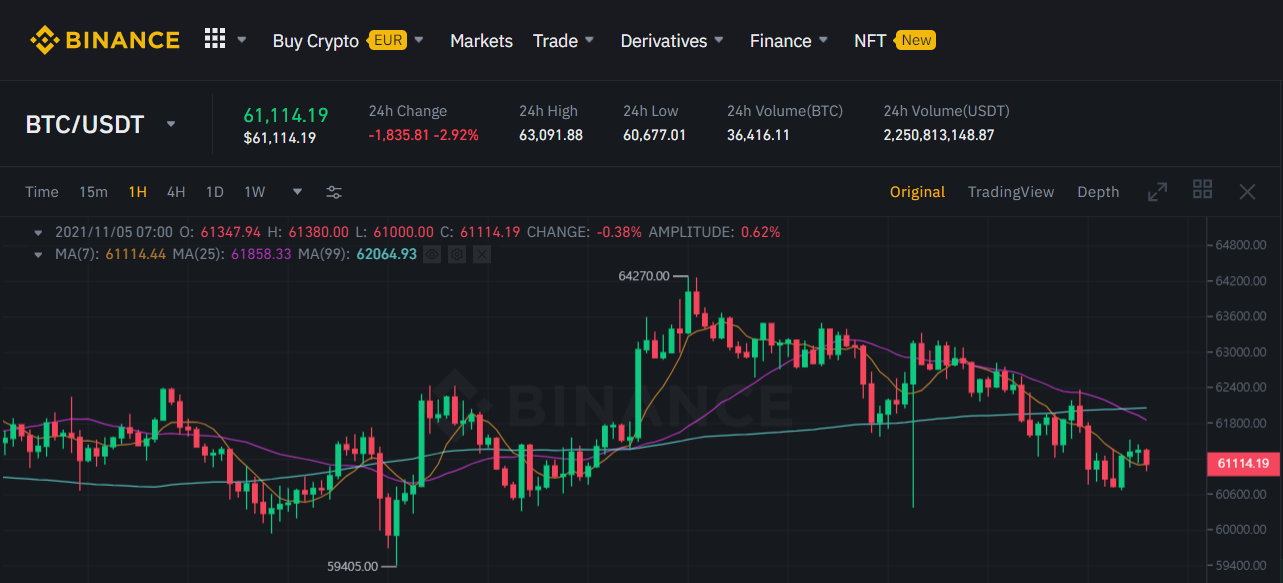Click the 63000.00 price axis label

(x=1240, y=352)
